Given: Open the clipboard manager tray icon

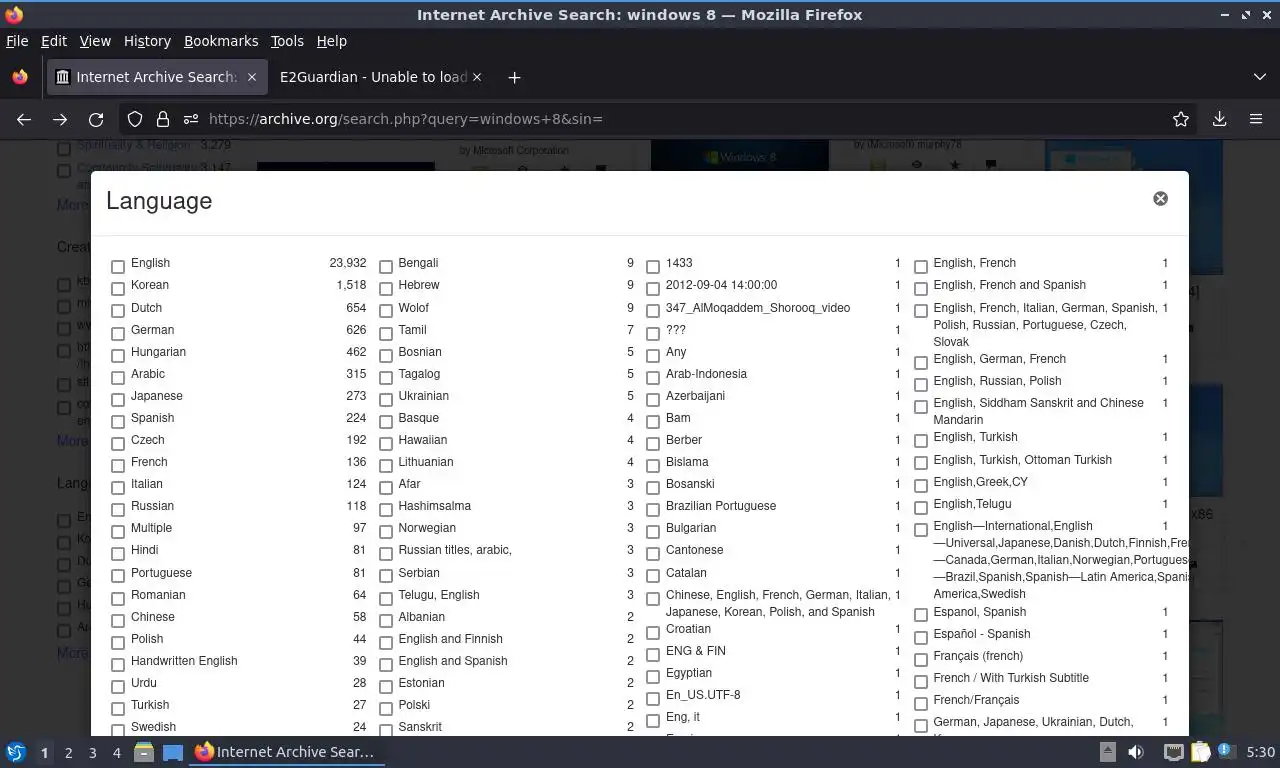Looking at the screenshot, I should coord(1201,752).
